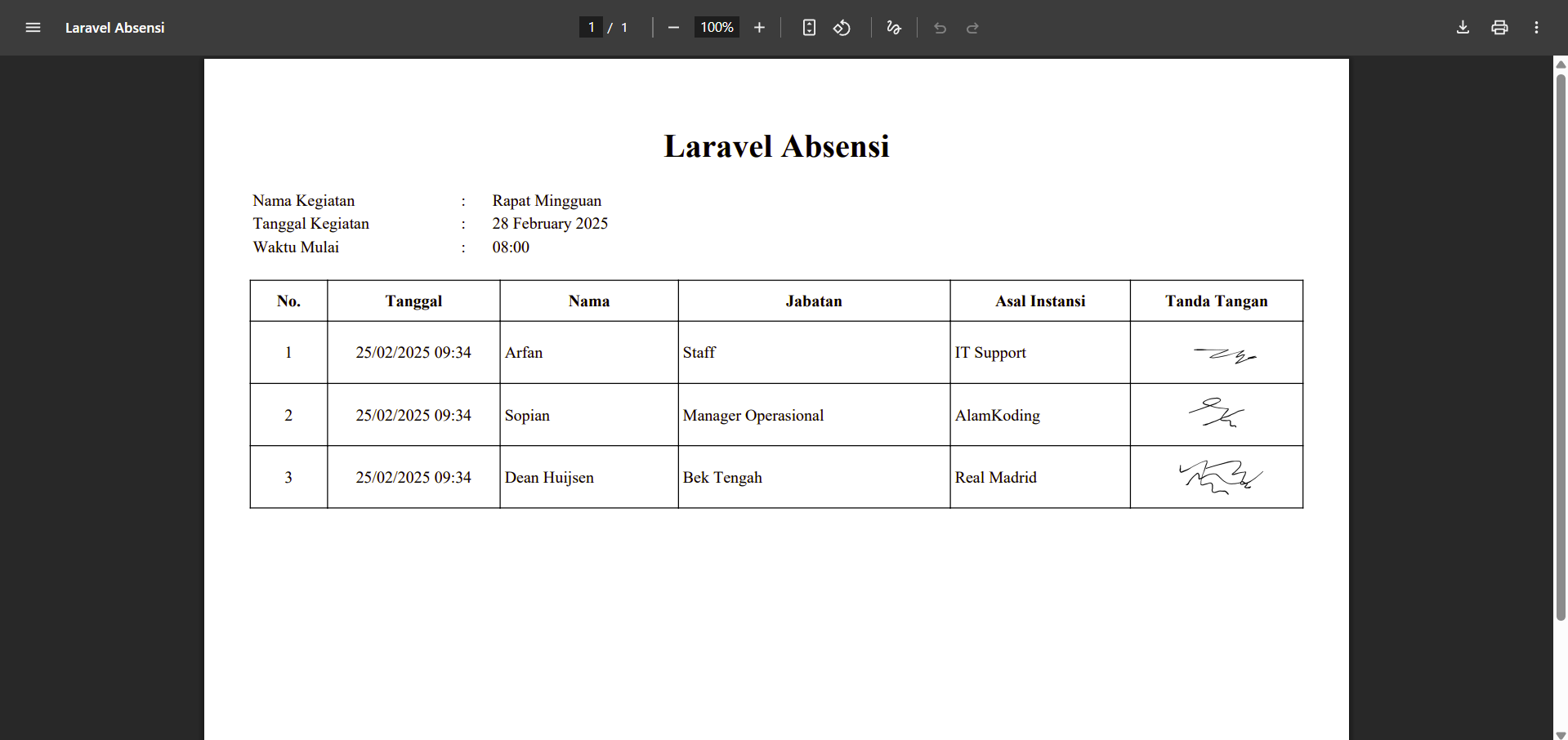Click the Jabatan column header

[x=814, y=301]
